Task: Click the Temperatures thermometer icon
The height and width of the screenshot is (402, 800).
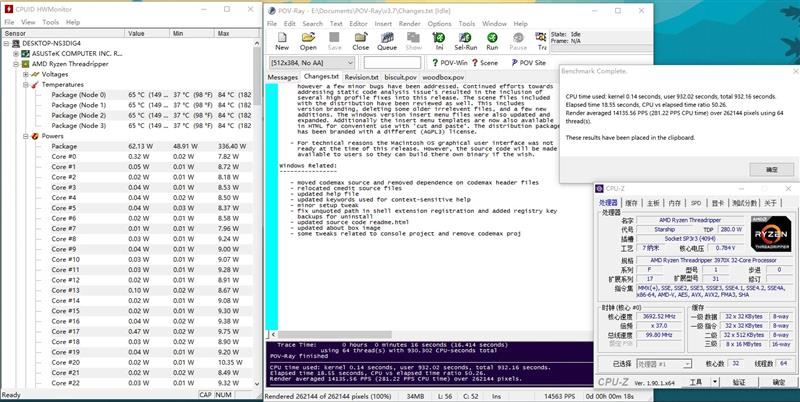Action: [x=35, y=85]
